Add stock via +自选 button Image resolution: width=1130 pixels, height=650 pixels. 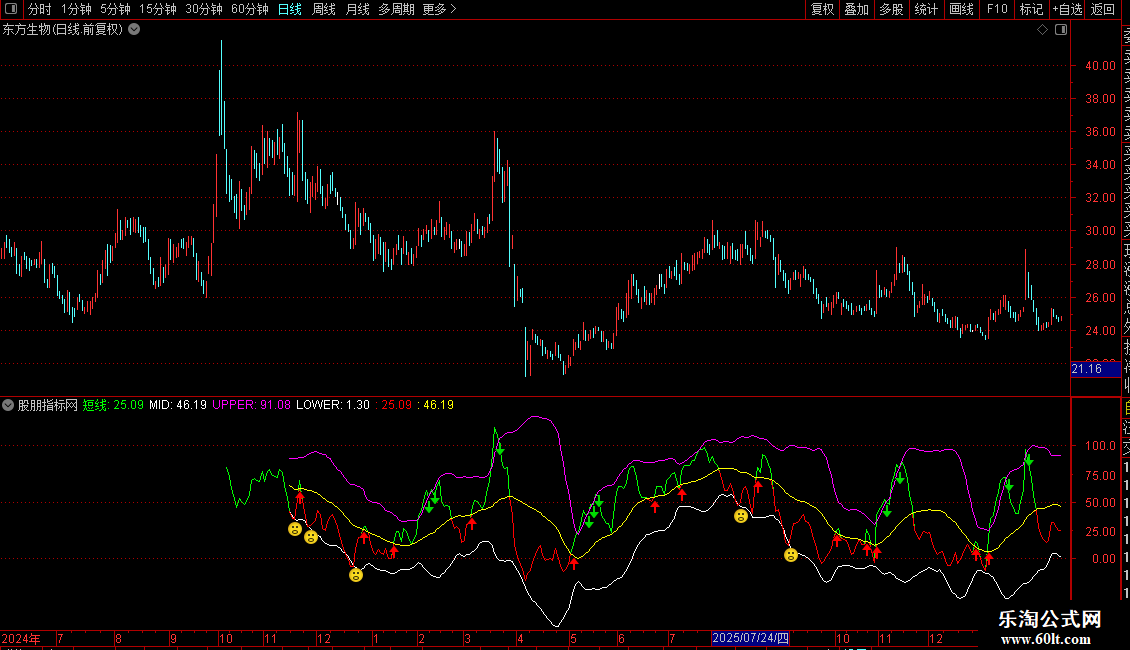[1067, 9]
